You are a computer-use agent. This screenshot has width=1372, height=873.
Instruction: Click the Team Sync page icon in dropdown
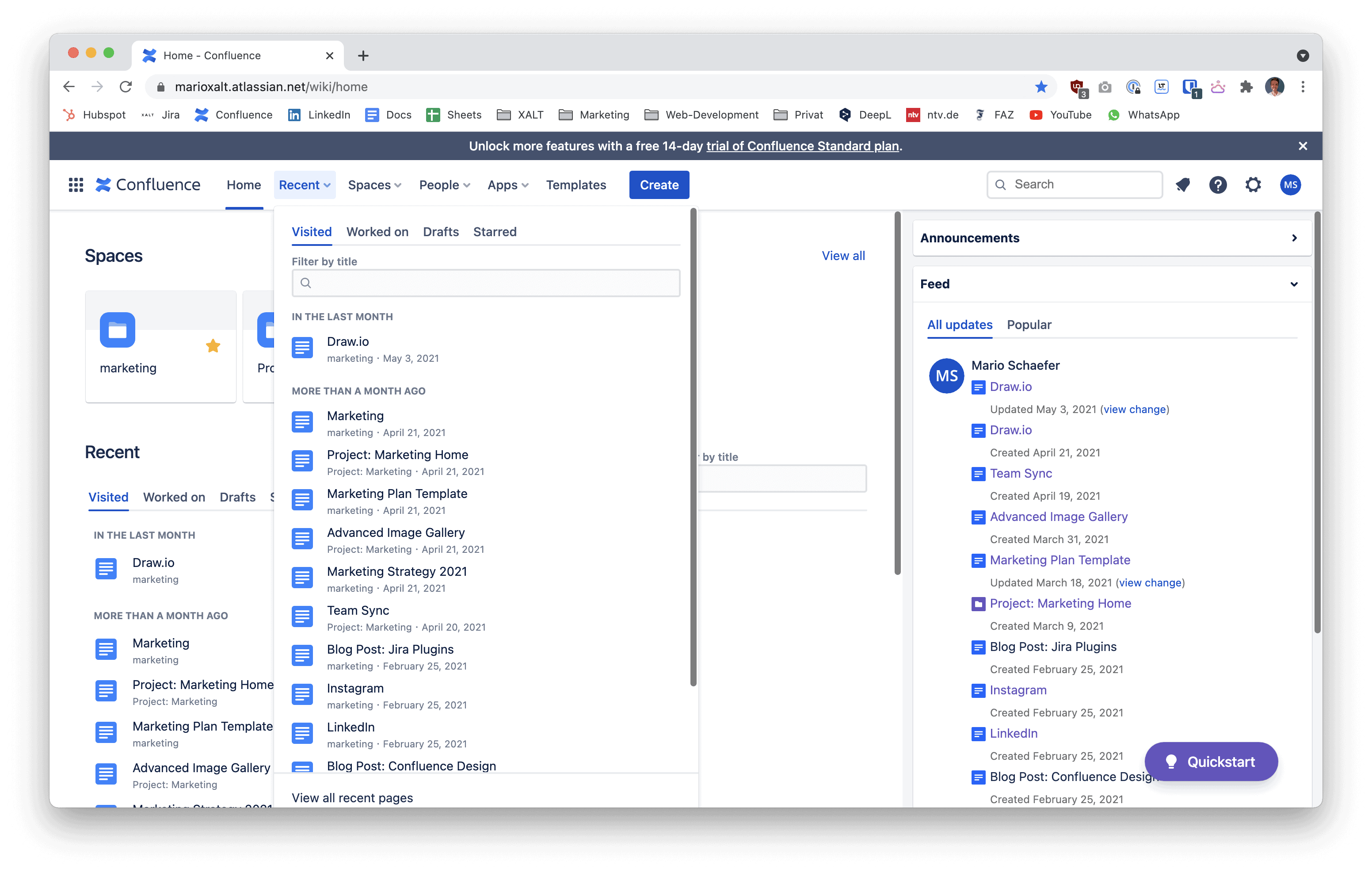pos(302,616)
